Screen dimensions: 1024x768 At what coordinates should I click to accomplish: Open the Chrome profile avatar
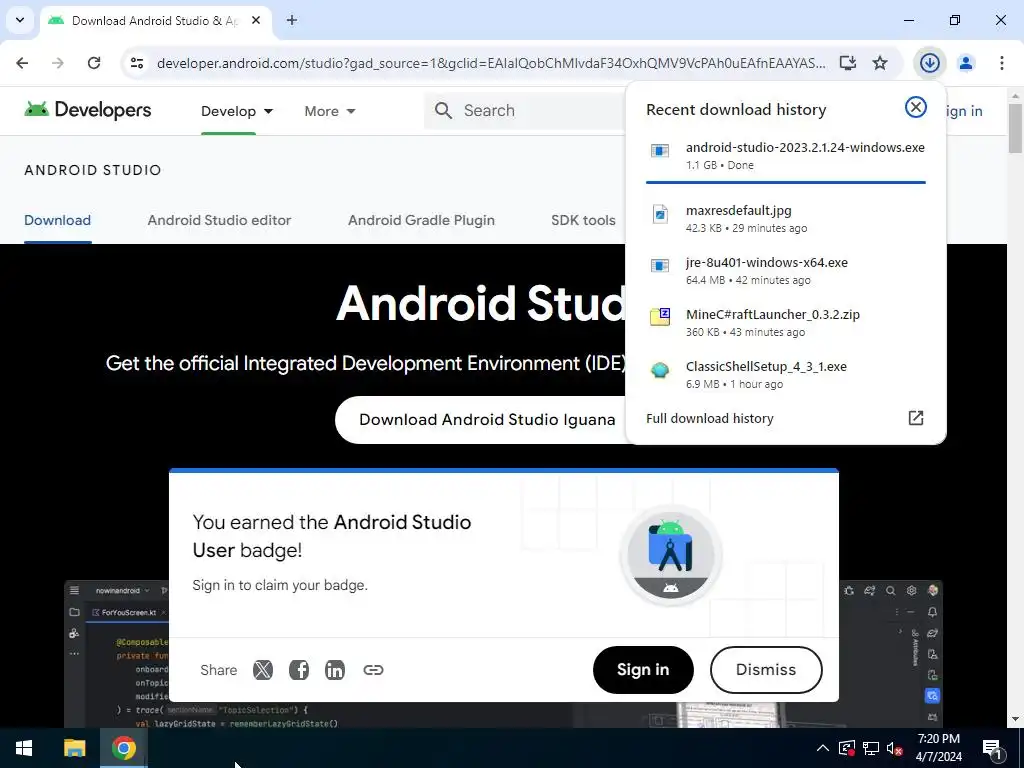965,63
